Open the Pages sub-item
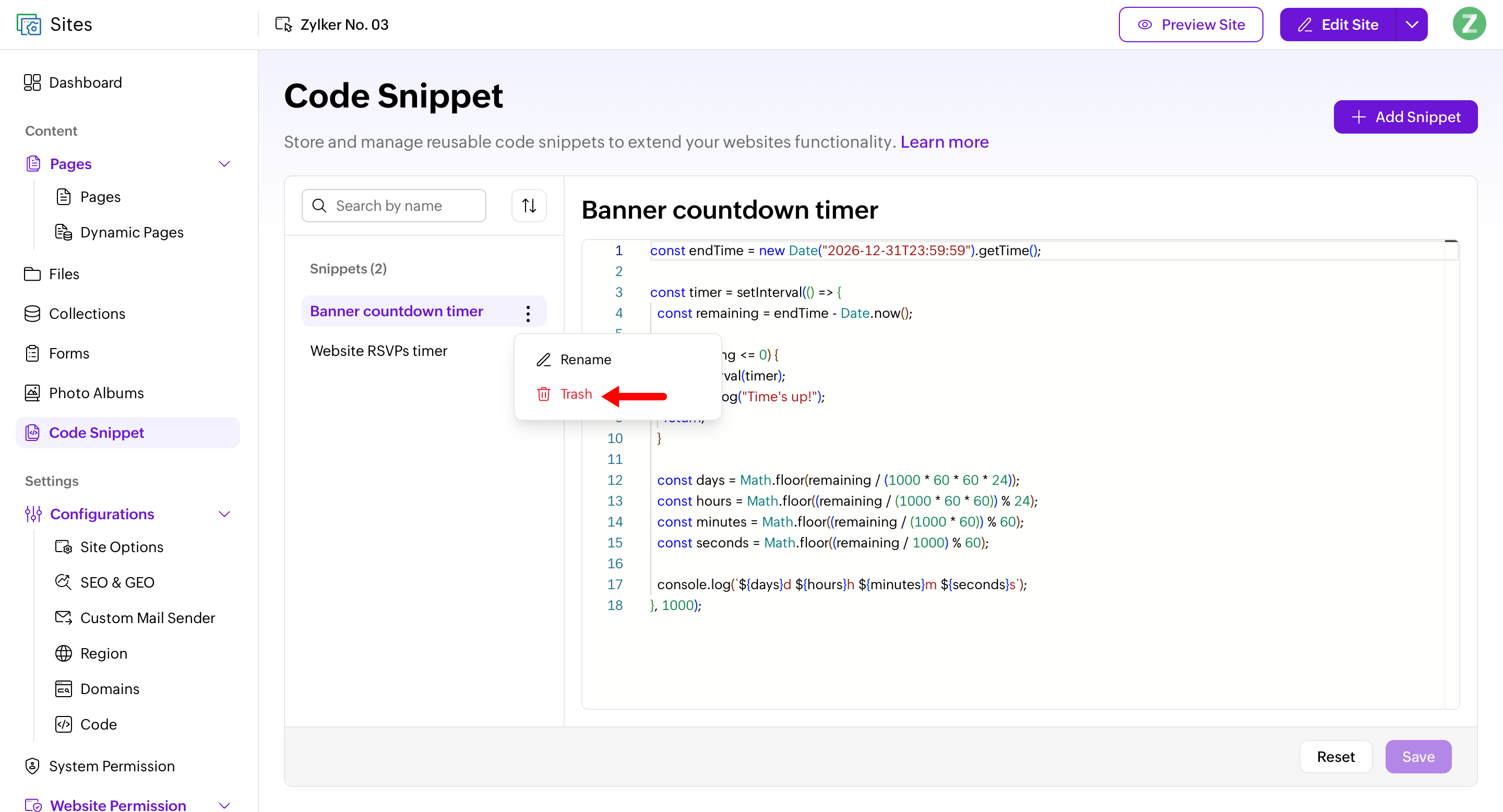Viewport: 1503px width, 812px height. pyautogui.click(x=88, y=197)
